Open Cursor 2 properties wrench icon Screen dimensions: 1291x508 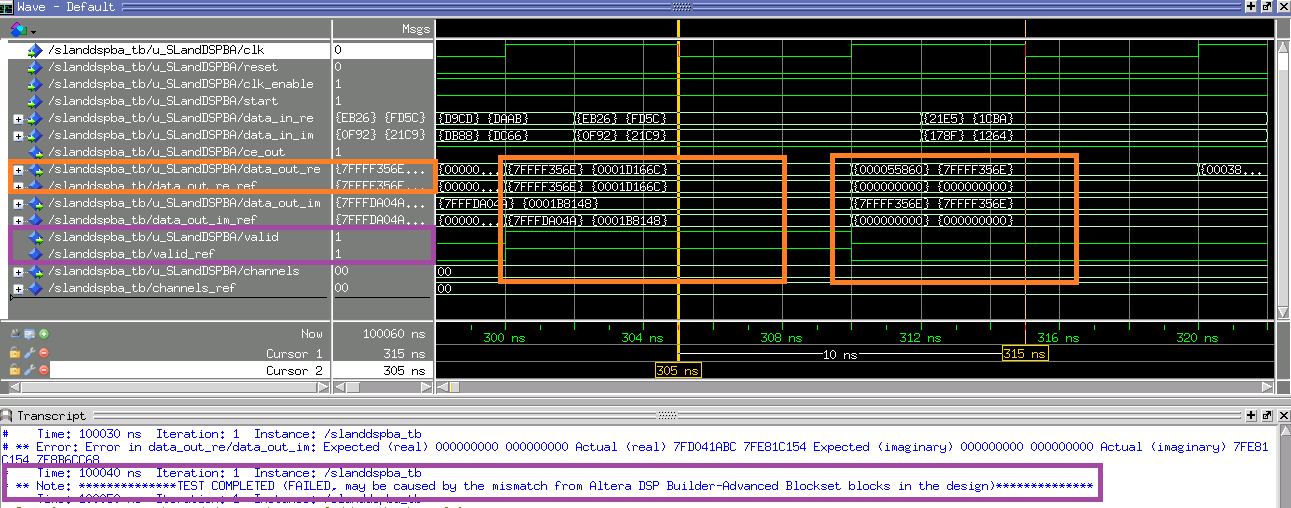click(29, 370)
